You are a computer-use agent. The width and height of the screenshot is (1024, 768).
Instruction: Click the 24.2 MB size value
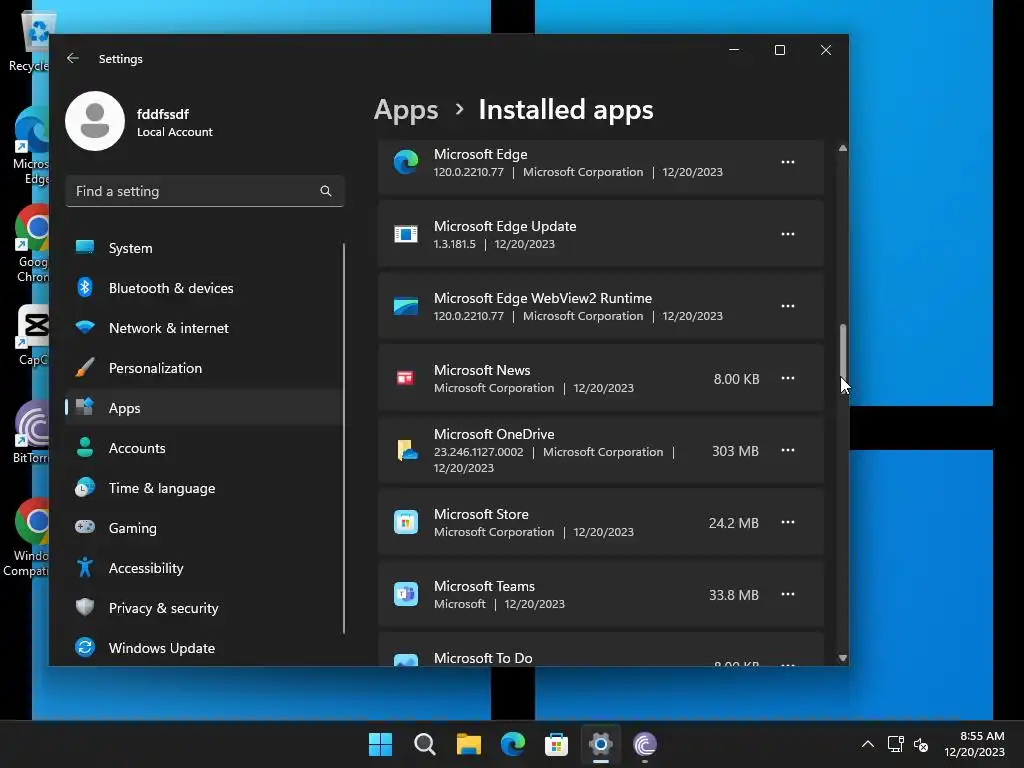(x=733, y=522)
